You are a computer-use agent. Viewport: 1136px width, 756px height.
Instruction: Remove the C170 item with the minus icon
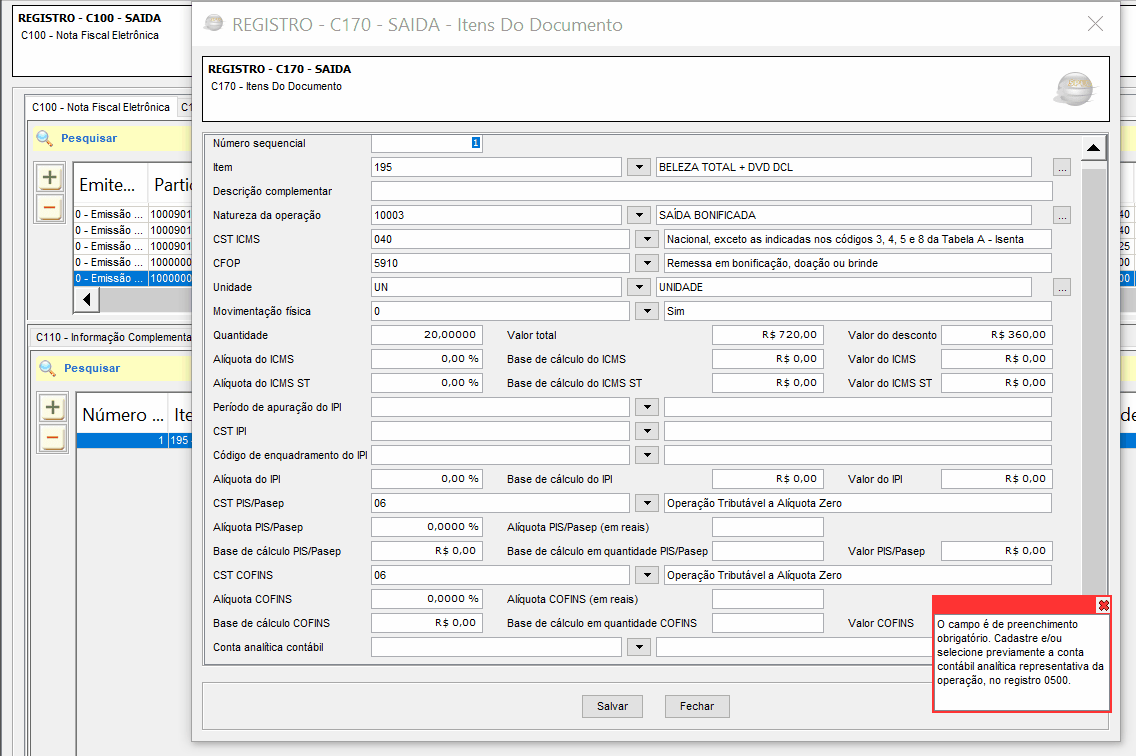pyautogui.click(x=53, y=438)
